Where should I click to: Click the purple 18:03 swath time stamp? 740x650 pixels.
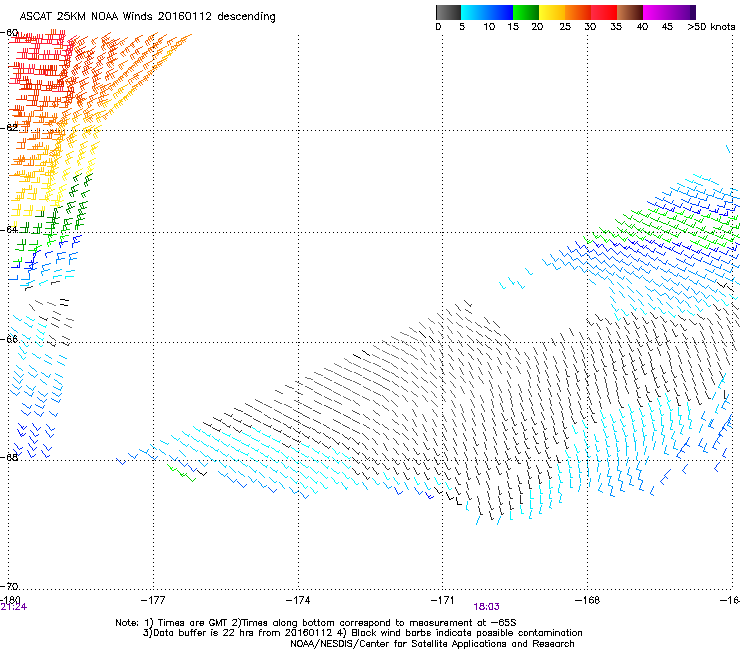click(487, 607)
